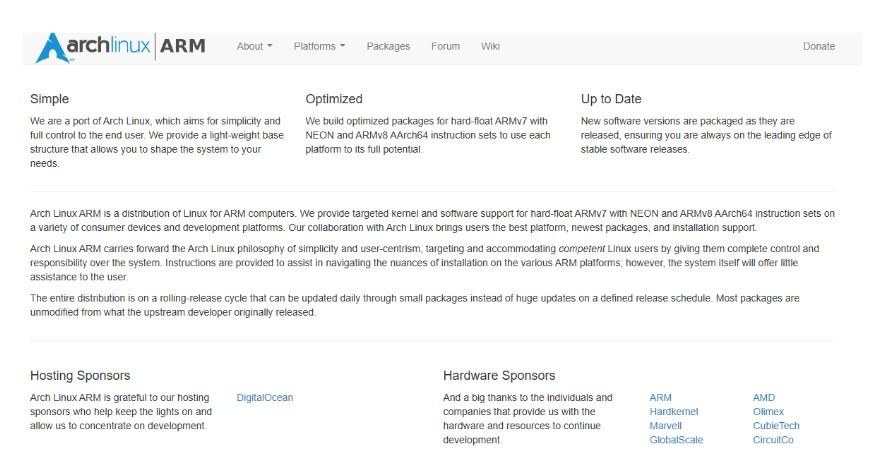Follow the Hardkernel sponsor link
The height and width of the screenshot is (475, 880).
673,412
